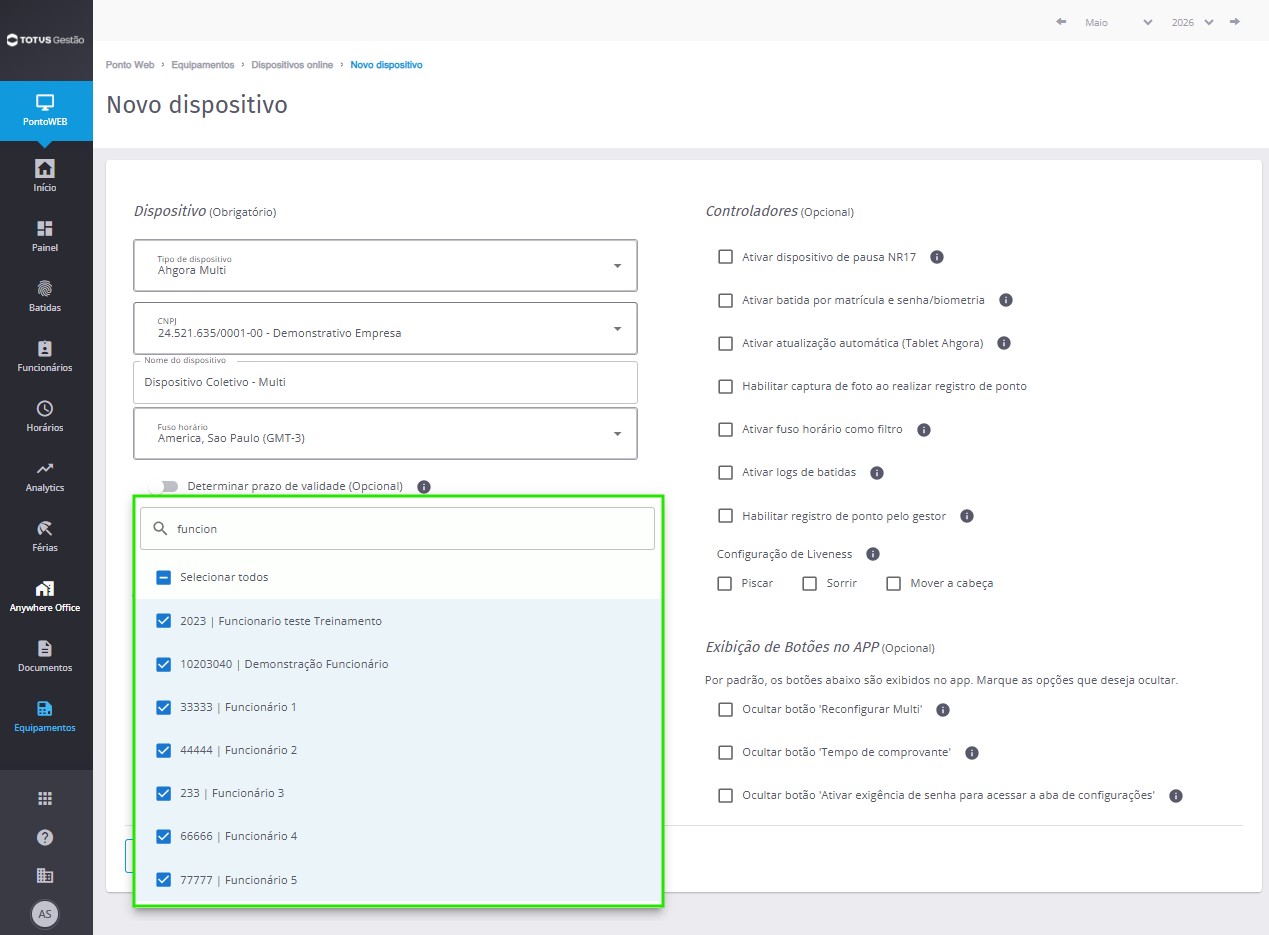This screenshot has width=1269, height=935.
Task: Toggle Determinar prazo de validade switch
Action: 166,486
